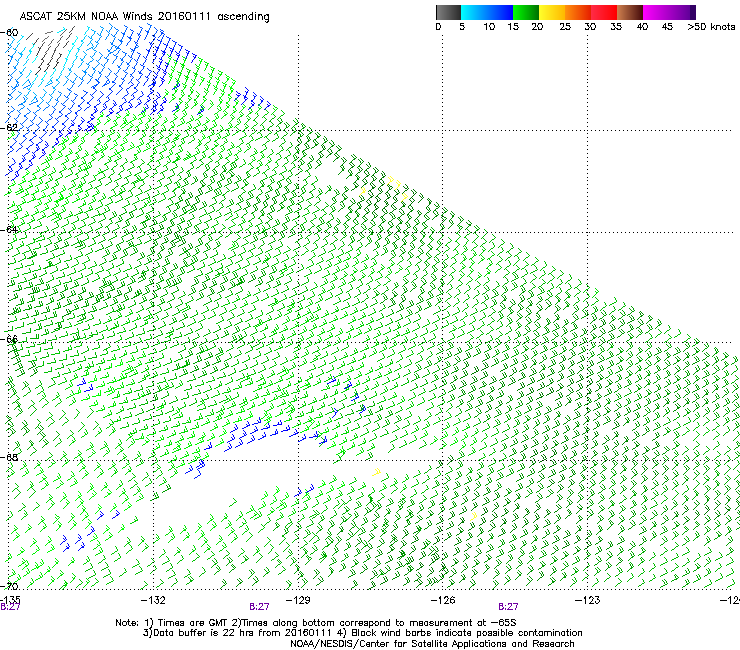Click the '-135' longitude axis label
The width and height of the screenshot is (740, 650).
point(10,600)
